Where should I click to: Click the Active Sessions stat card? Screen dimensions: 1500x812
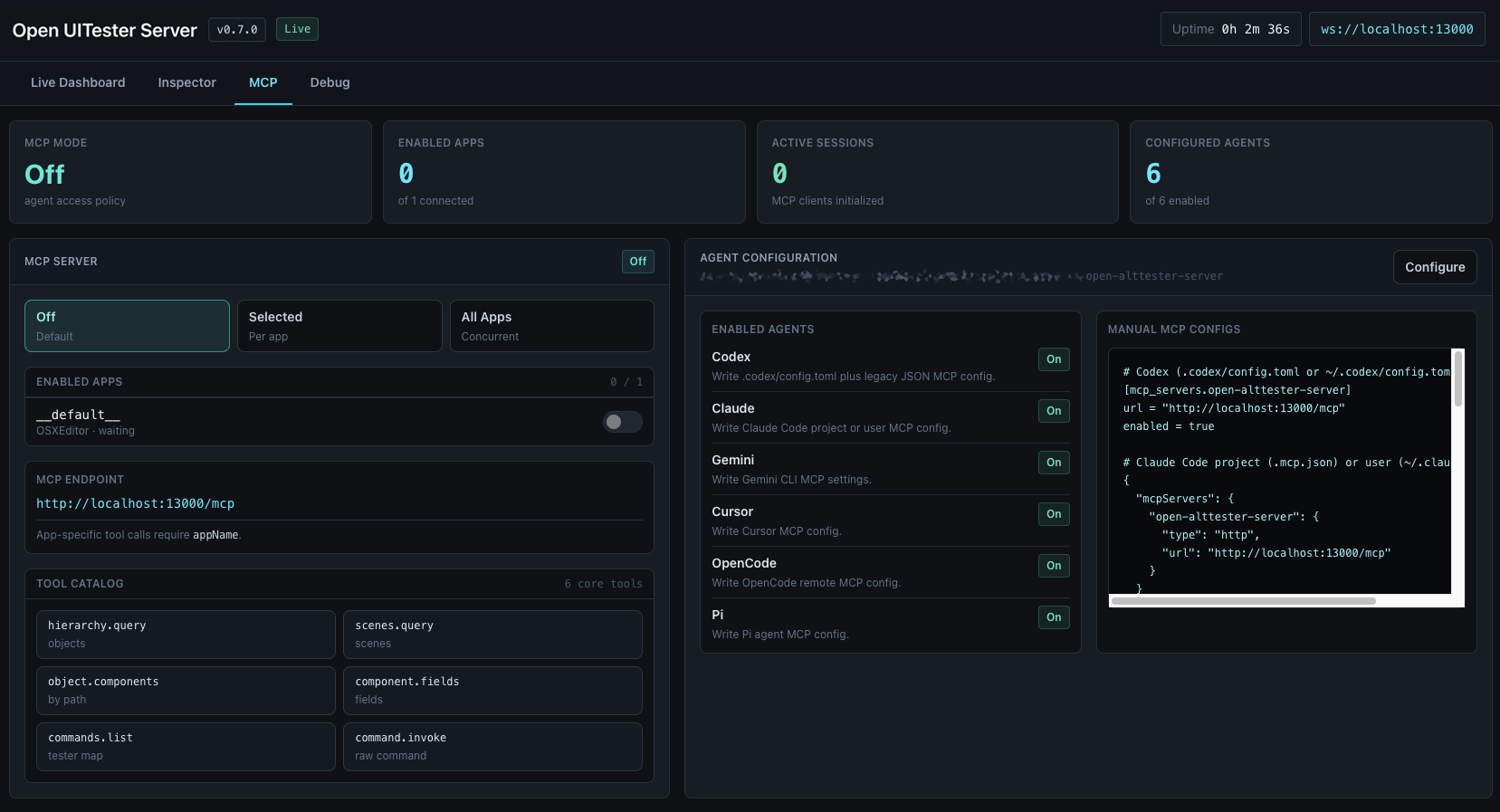pyautogui.click(x=937, y=172)
